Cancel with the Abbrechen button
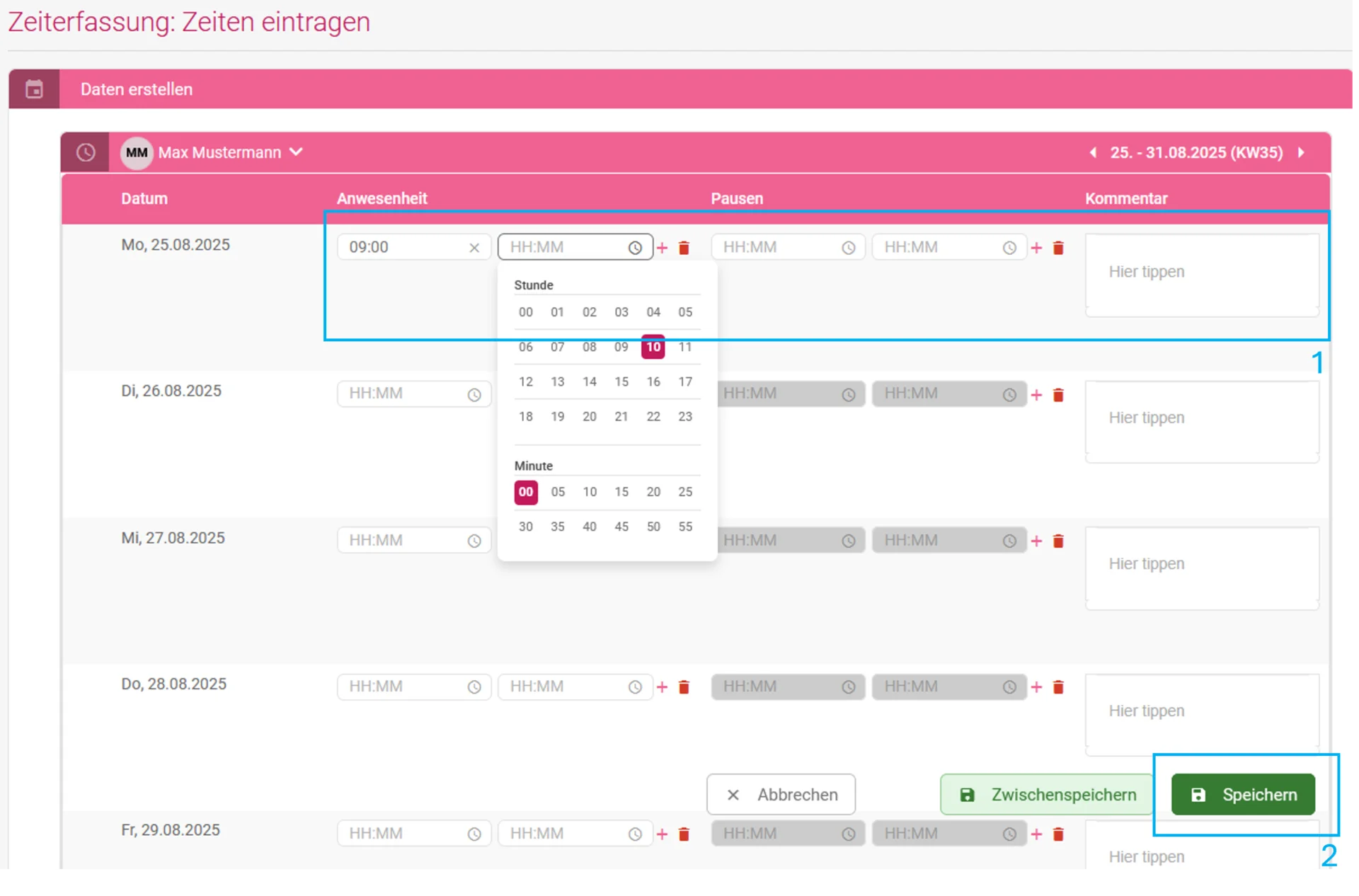Image resolution: width=1359 pixels, height=896 pixels. coord(781,795)
